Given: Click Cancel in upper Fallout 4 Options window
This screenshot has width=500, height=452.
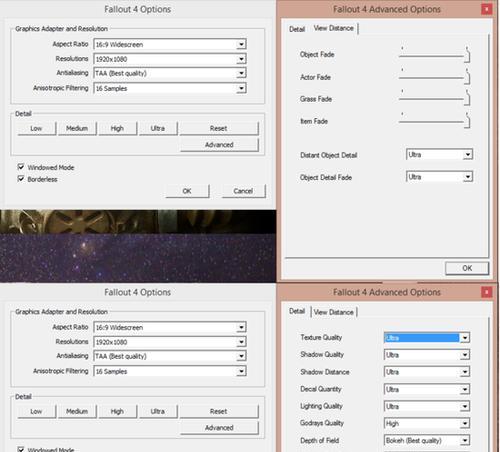Looking at the screenshot, I should pyautogui.click(x=243, y=191).
